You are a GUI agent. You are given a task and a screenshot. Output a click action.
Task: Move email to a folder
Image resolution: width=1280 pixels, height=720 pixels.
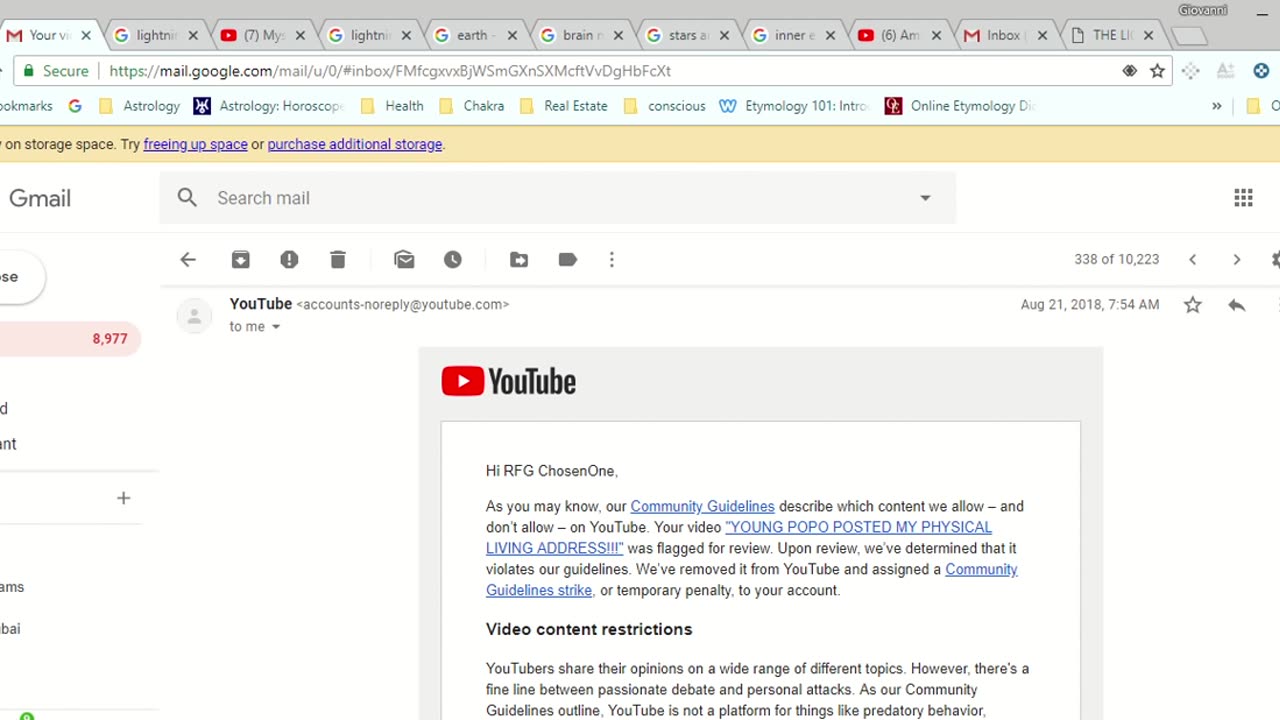[519, 260]
